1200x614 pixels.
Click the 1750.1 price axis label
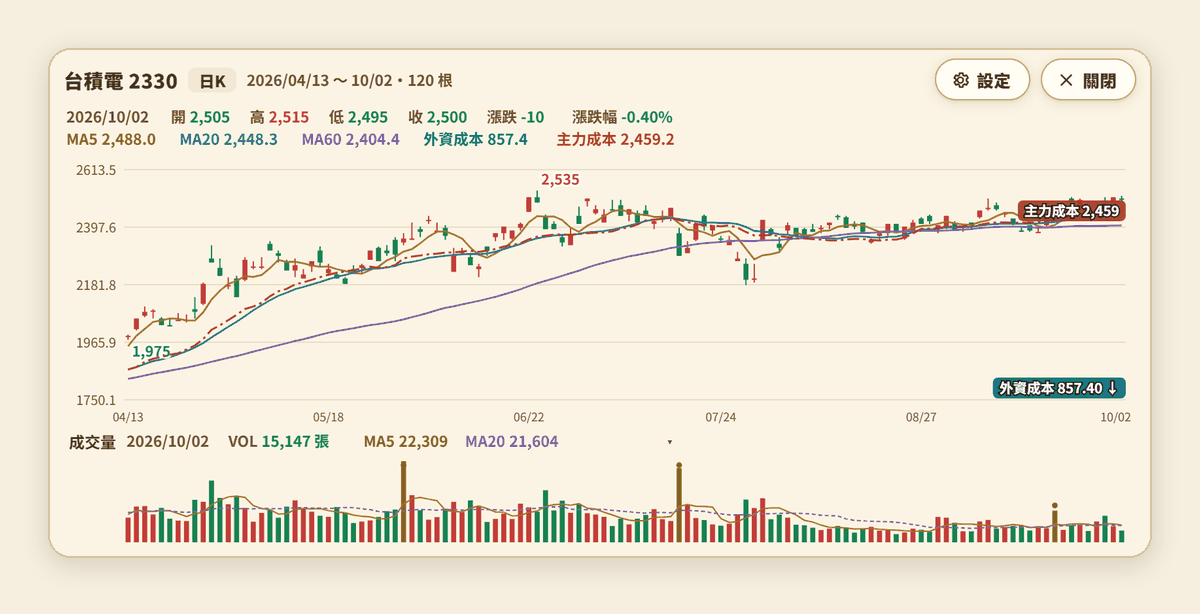click(x=96, y=401)
